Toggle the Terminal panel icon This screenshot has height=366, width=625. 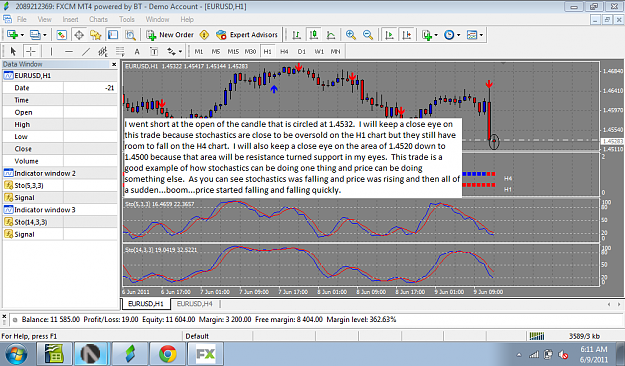(x=113, y=35)
